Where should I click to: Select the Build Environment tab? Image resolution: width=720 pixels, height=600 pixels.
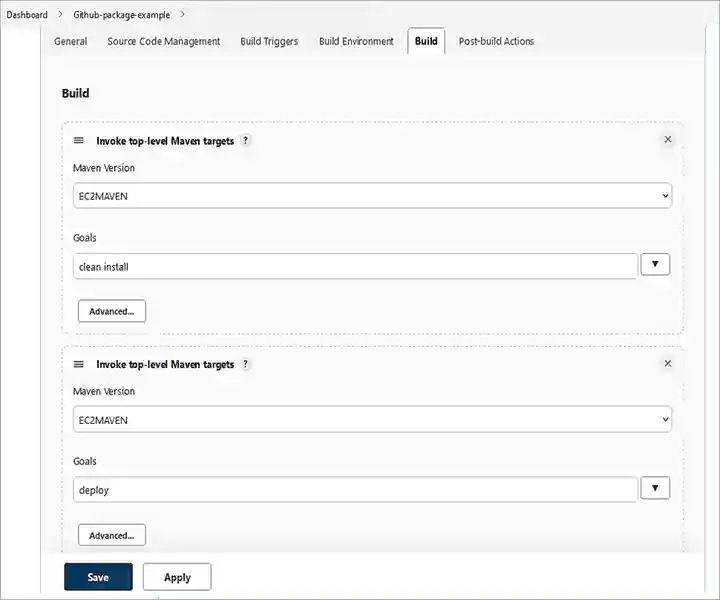(356, 42)
